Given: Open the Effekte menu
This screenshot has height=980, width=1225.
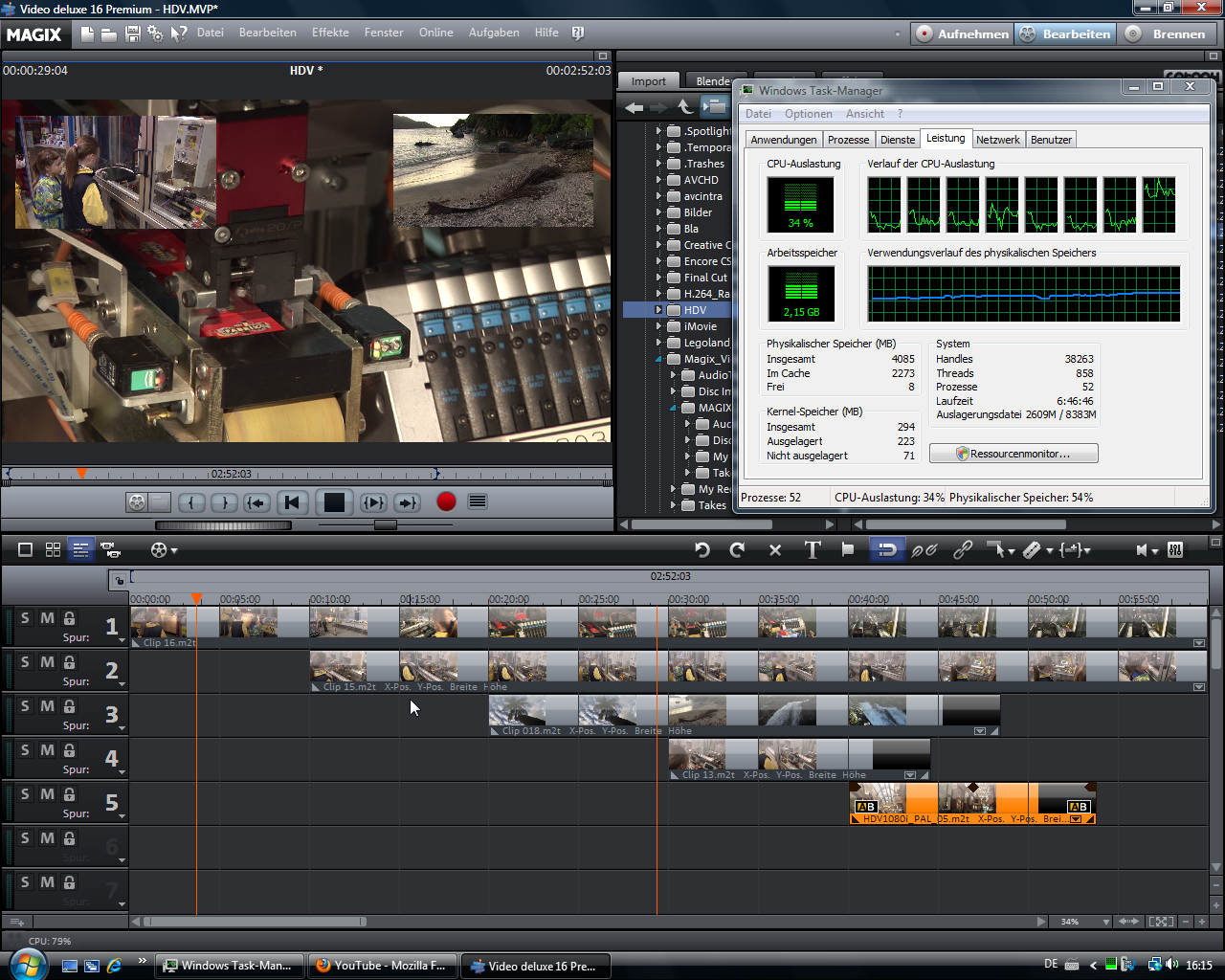Looking at the screenshot, I should (x=330, y=33).
